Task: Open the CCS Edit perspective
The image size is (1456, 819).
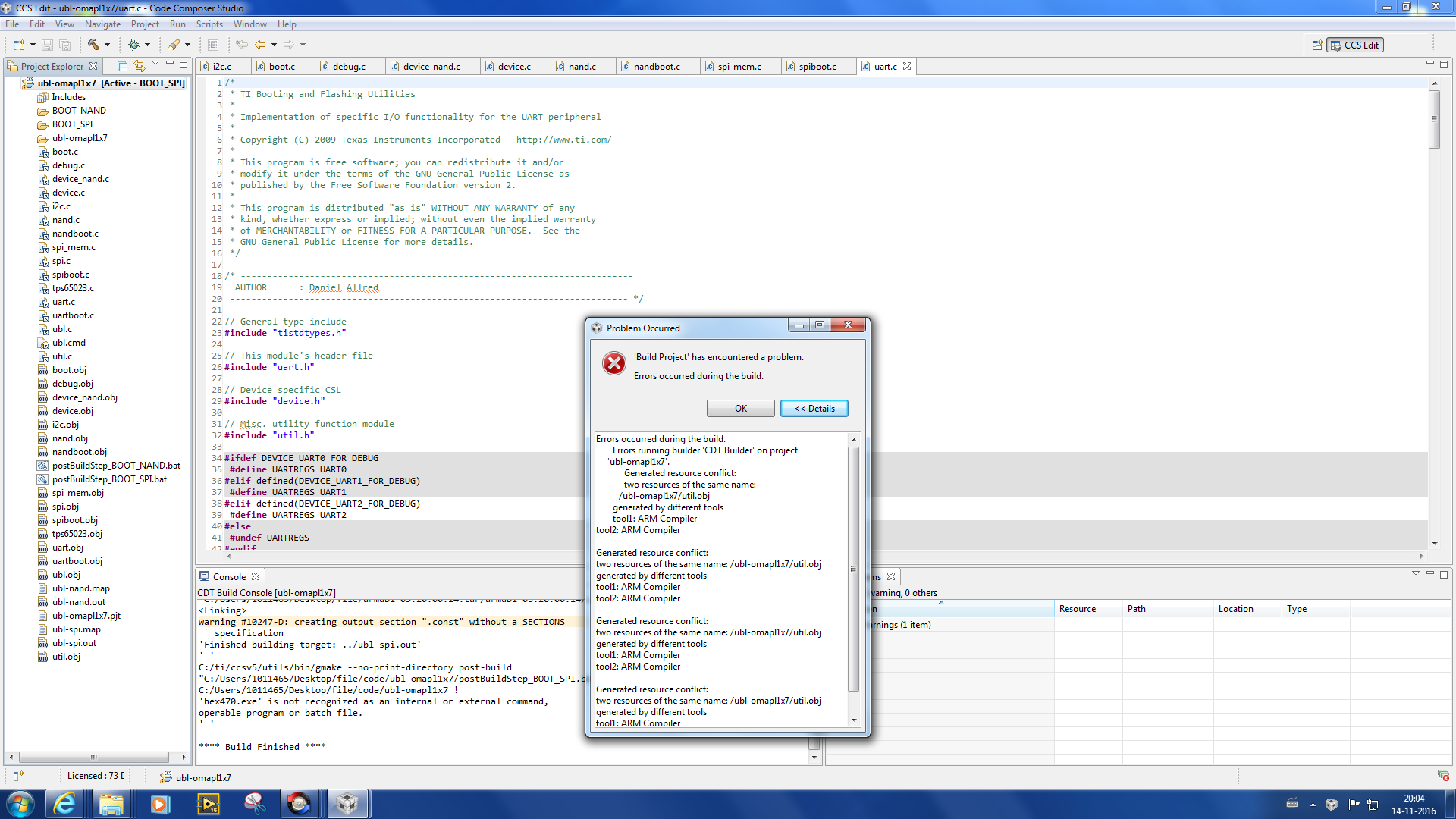Action: click(1355, 45)
